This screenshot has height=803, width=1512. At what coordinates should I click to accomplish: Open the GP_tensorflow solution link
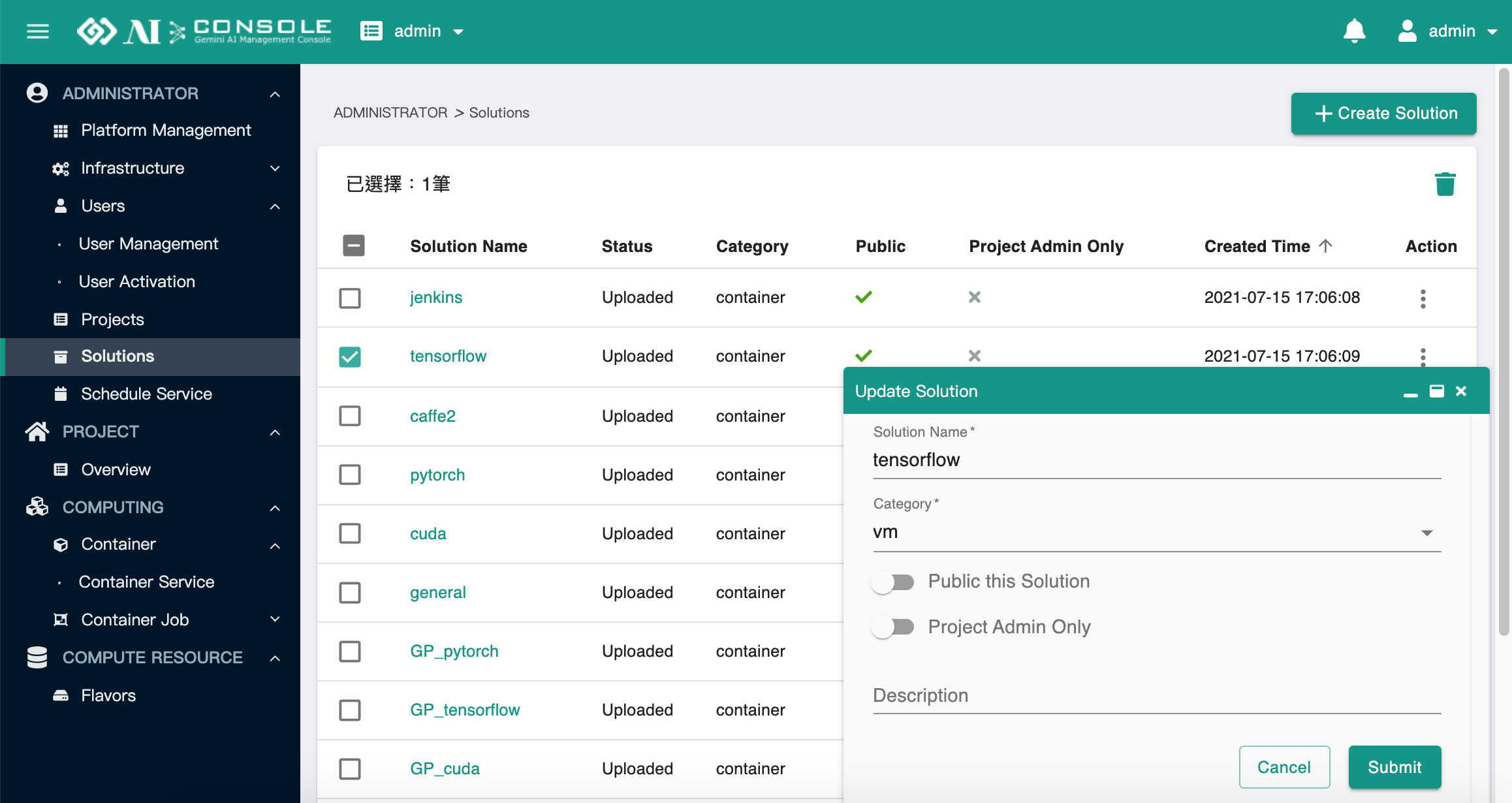pyautogui.click(x=465, y=710)
